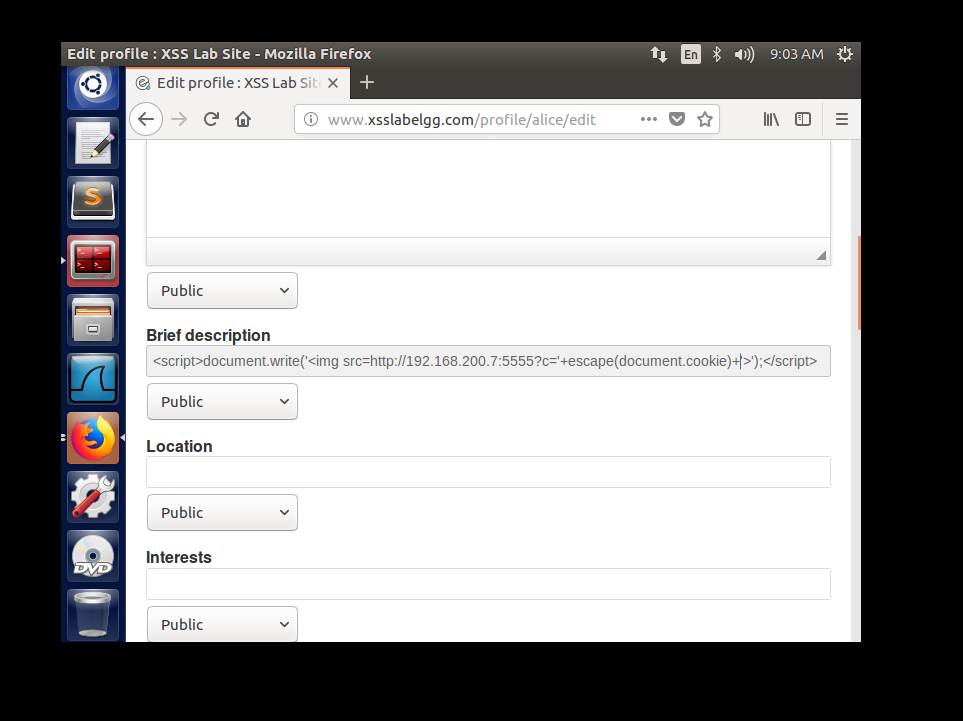963x721 pixels.
Task: Open the Terminator terminal from dock
Action: point(93,261)
